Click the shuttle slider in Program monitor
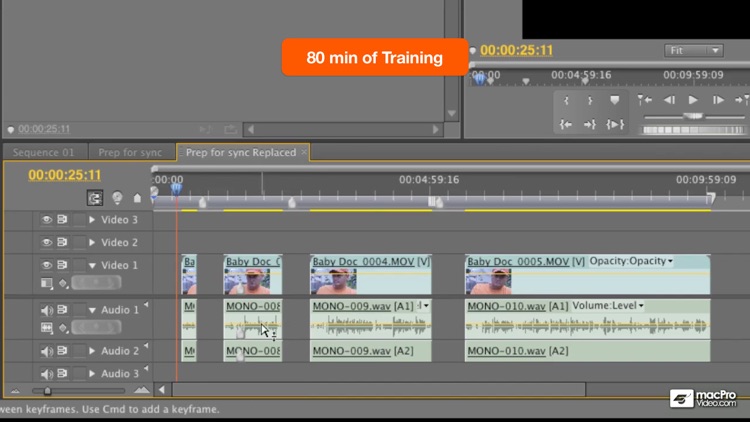Viewport: 750px width, 422px height. (x=693, y=116)
